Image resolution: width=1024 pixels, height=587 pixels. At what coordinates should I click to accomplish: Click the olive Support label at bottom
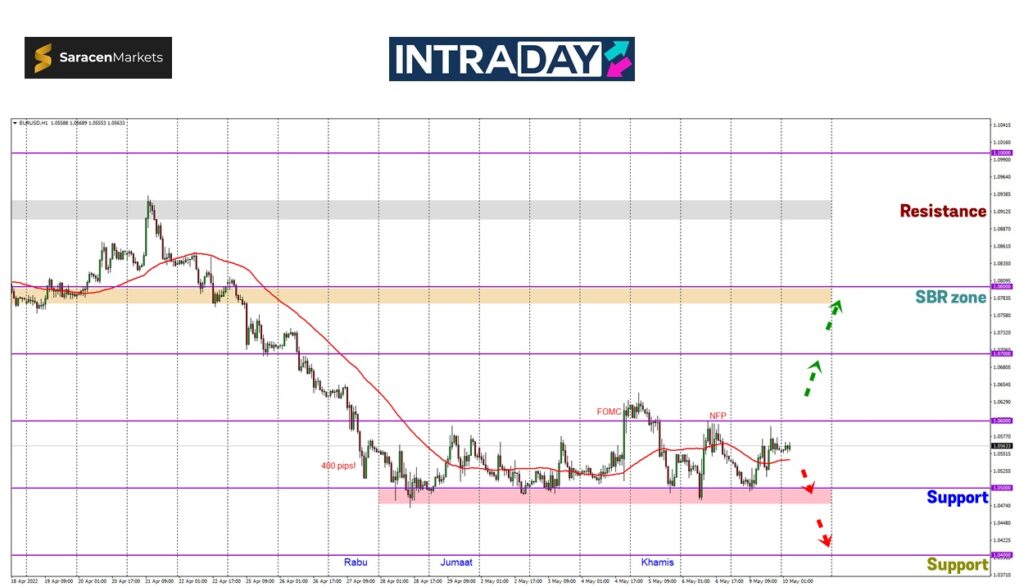tap(956, 564)
